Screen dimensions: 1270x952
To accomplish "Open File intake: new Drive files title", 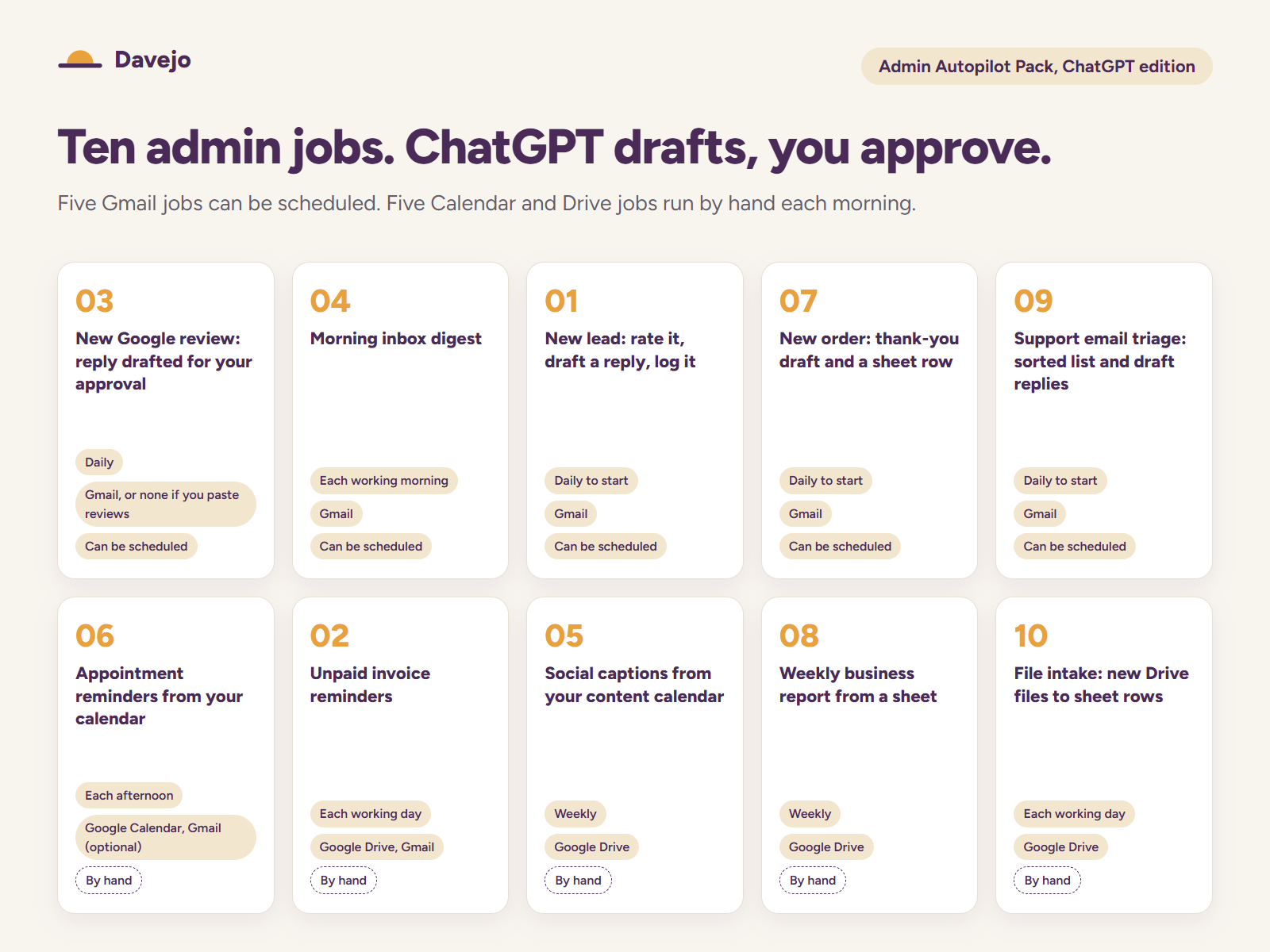I will 1101,685.
